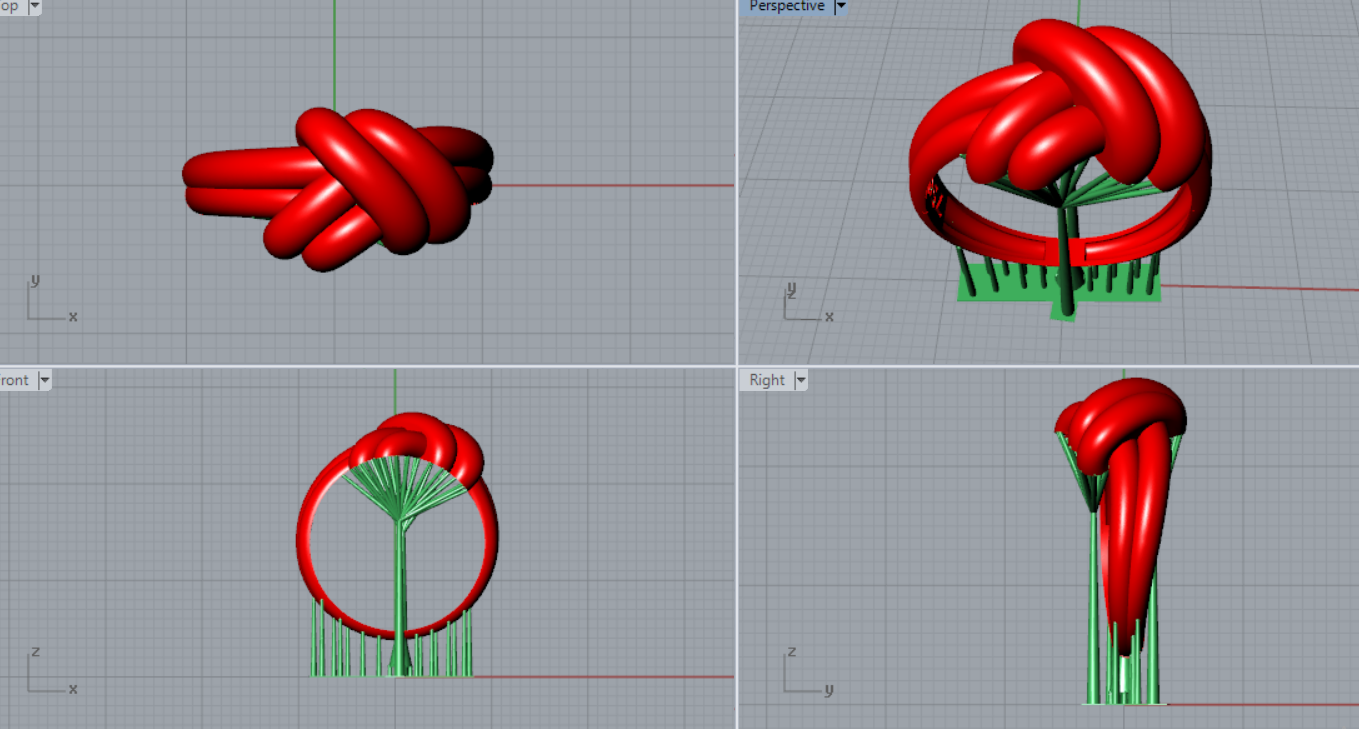Image resolution: width=1359 pixels, height=729 pixels.
Task: Select the Front viewport title label
Action: (x=15, y=380)
